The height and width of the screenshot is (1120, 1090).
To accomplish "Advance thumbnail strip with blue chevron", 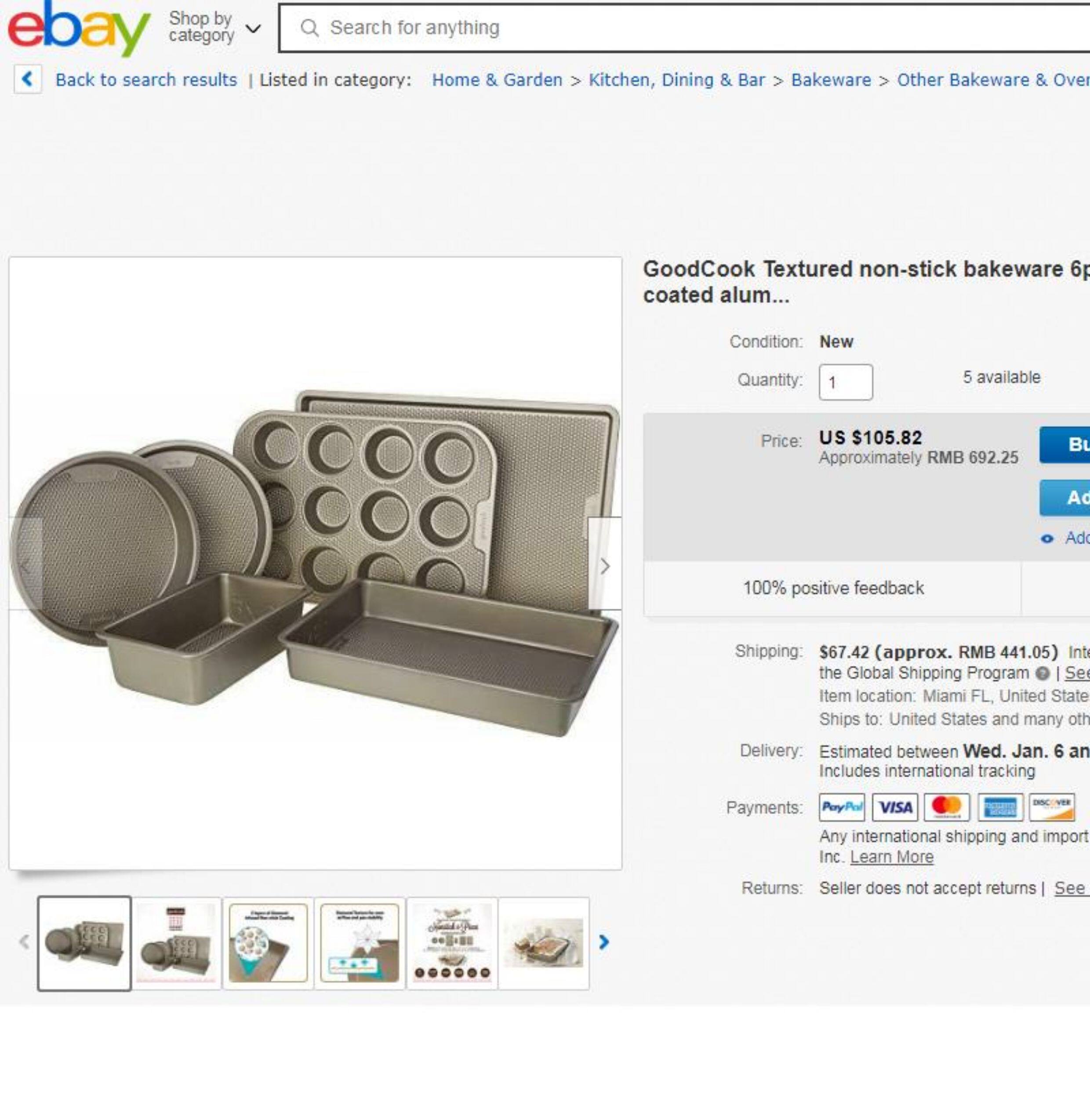I will [x=603, y=942].
